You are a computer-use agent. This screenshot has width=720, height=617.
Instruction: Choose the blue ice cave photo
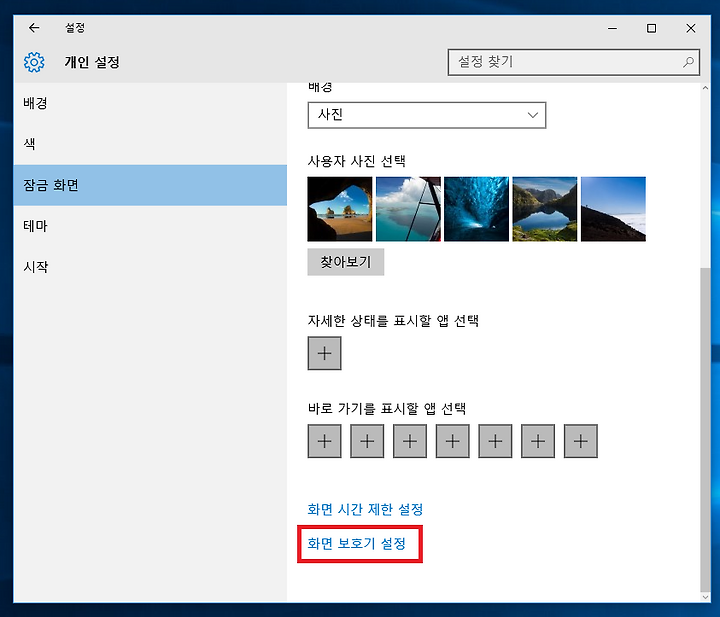click(x=477, y=209)
